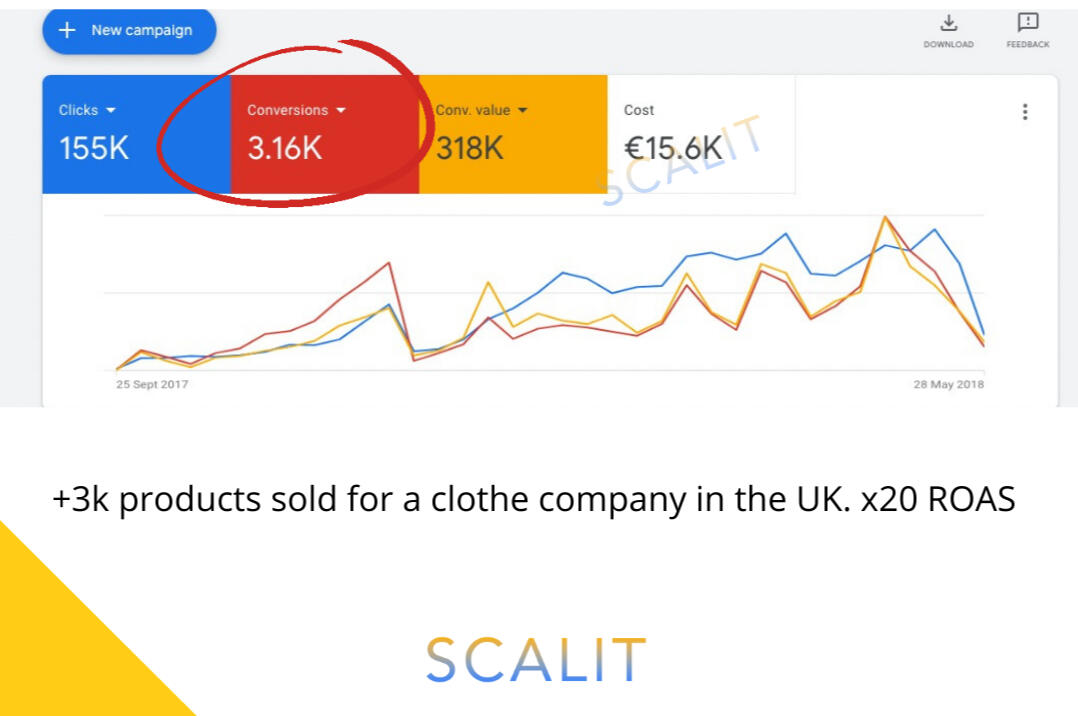The height and width of the screenshot is (716, 1078).
Task: Select the red Conversions metric card
Action: tap(325, 134)
